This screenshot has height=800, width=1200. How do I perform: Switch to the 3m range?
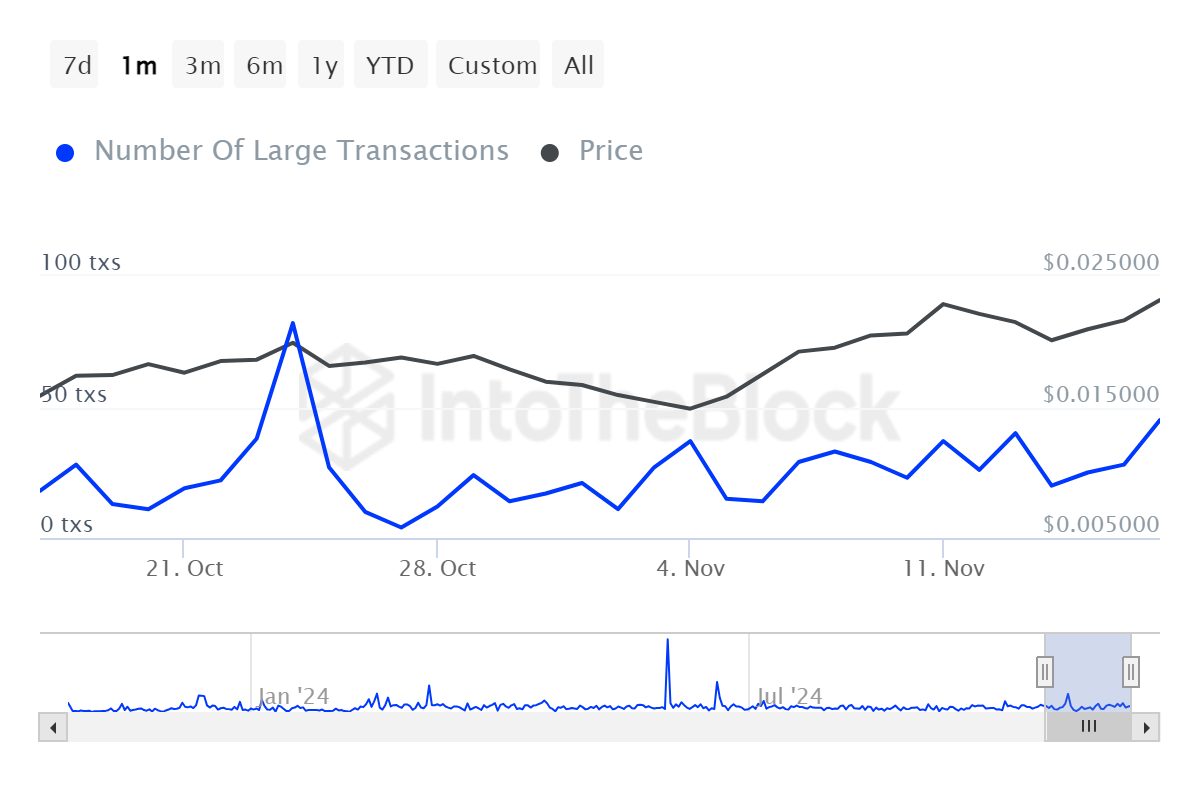(x=201, y=66)
